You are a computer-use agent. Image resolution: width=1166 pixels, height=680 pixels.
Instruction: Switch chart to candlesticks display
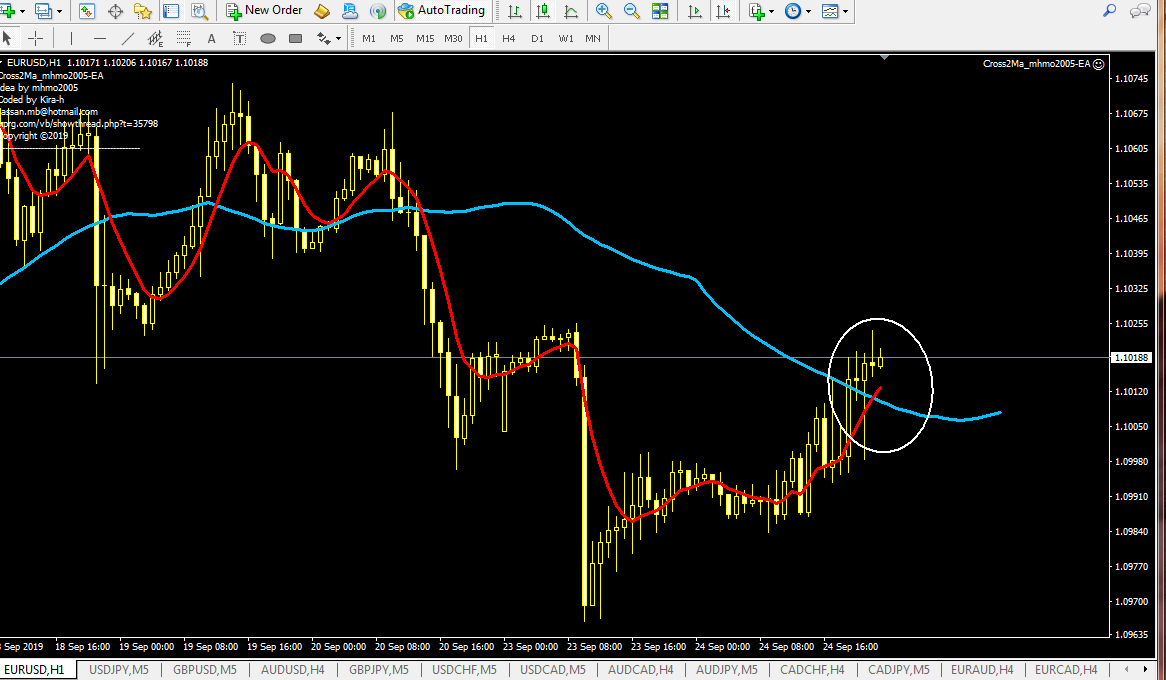point(541,11)
